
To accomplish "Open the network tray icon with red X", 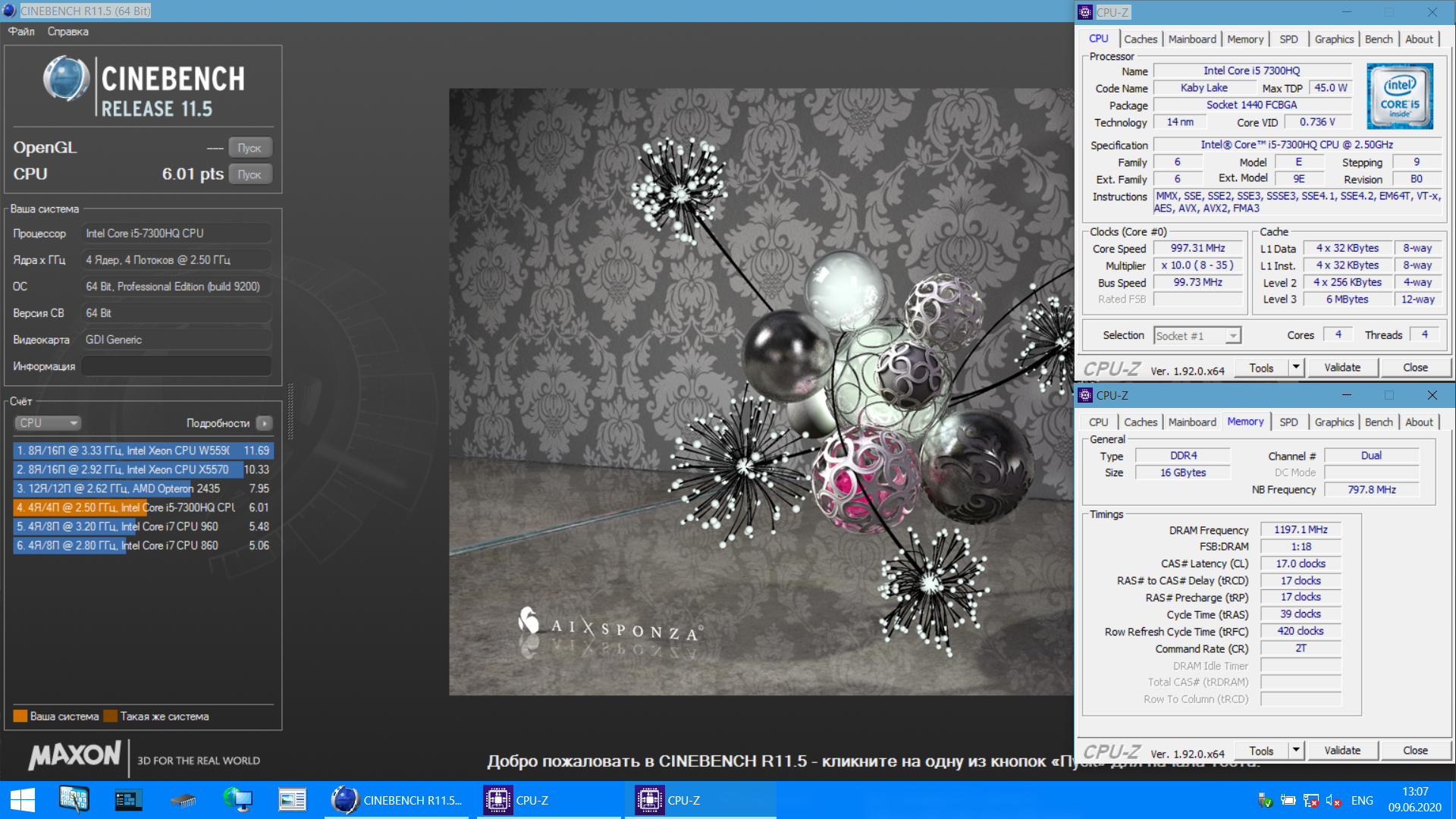I will coord(1310,800).
